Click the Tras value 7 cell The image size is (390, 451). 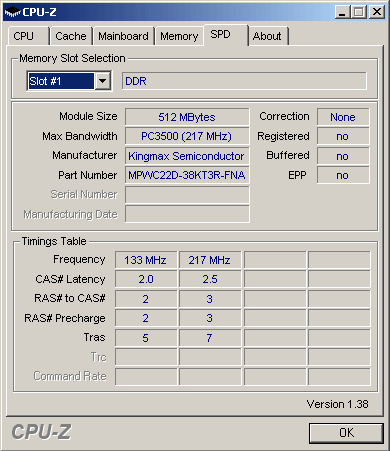click(x=210, y=338)
